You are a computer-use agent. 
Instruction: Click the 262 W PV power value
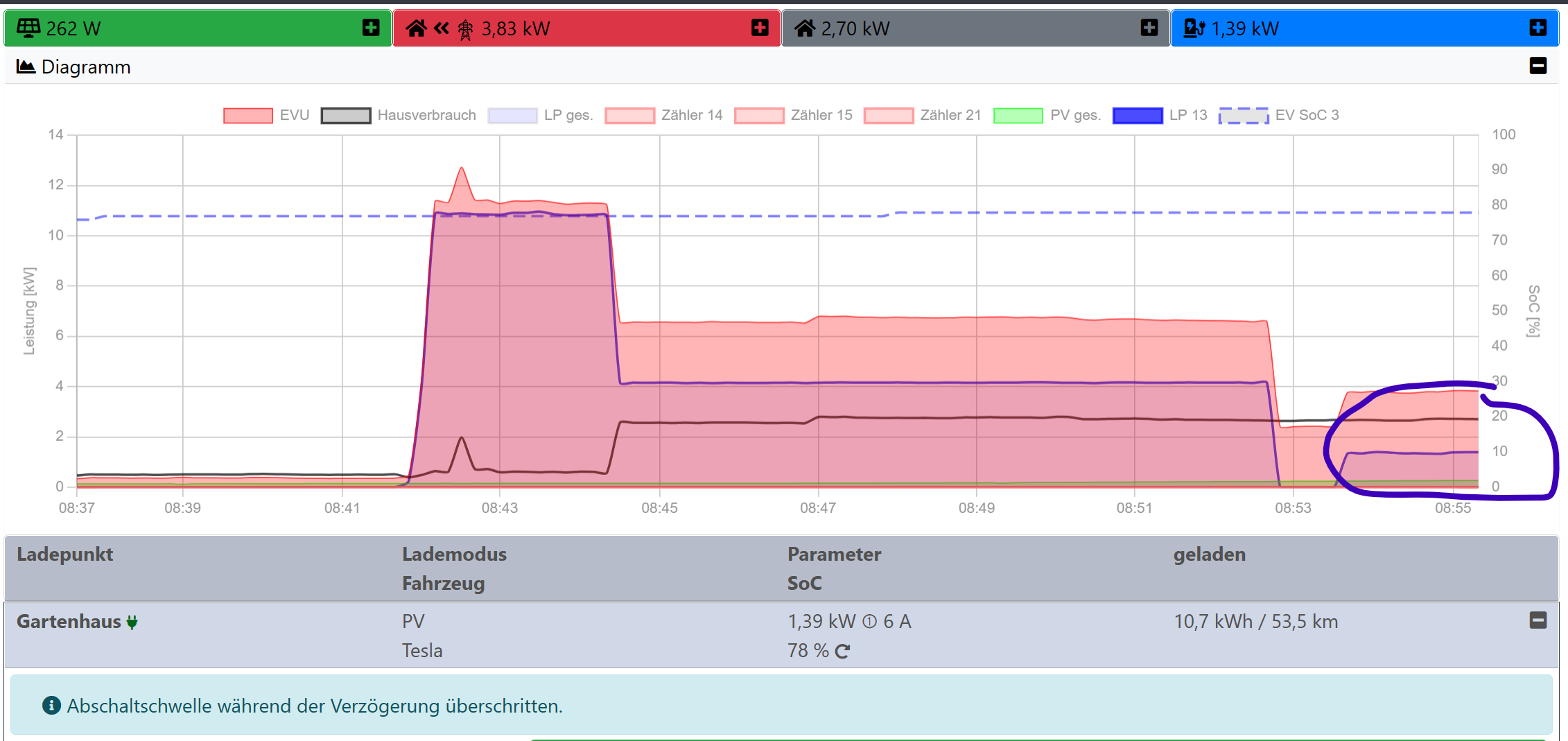73,28
